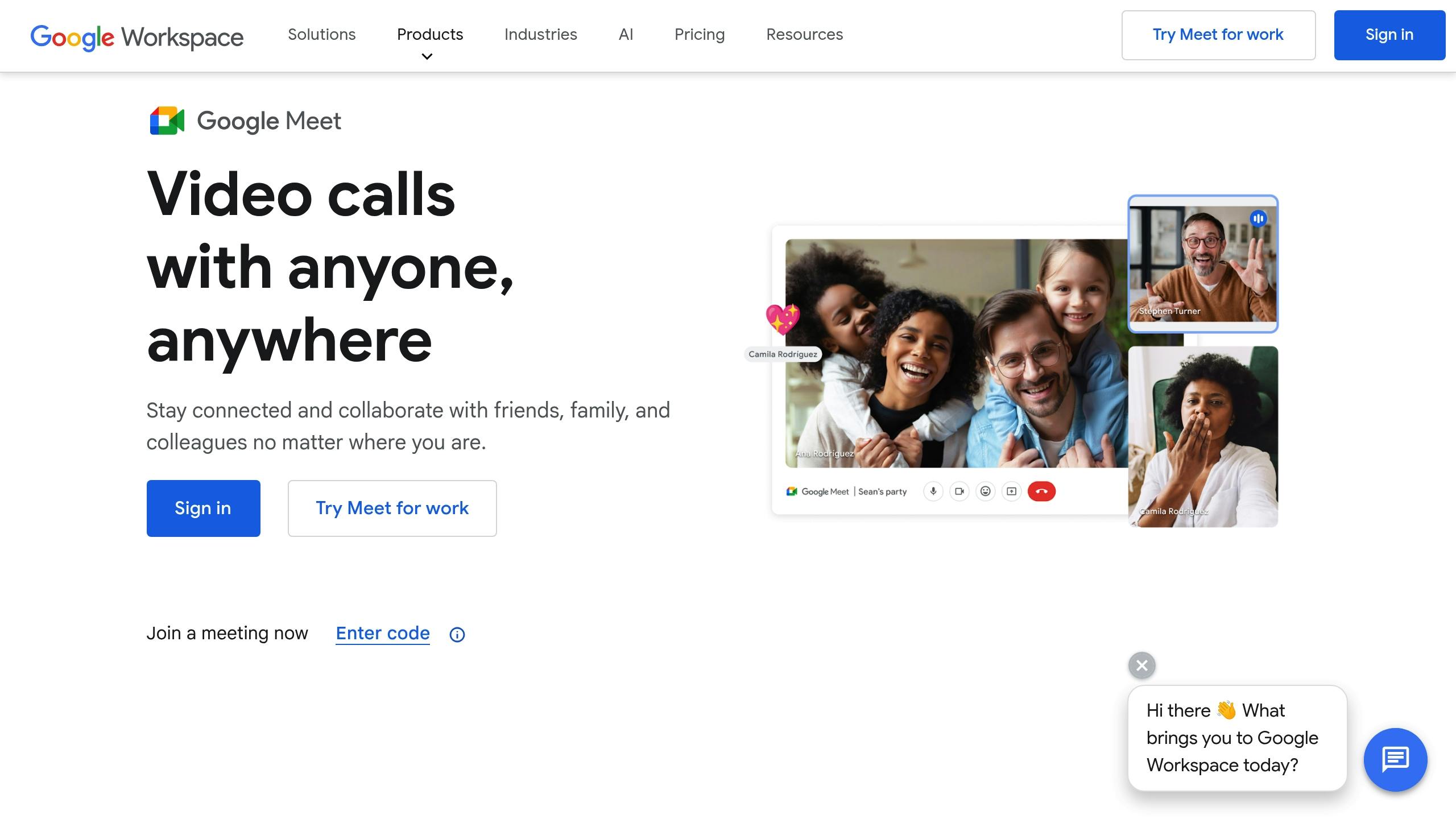Click the blue Sign in button
Image resolution: width=1456 pixels, height=819 pixels.
(1389, 35)
